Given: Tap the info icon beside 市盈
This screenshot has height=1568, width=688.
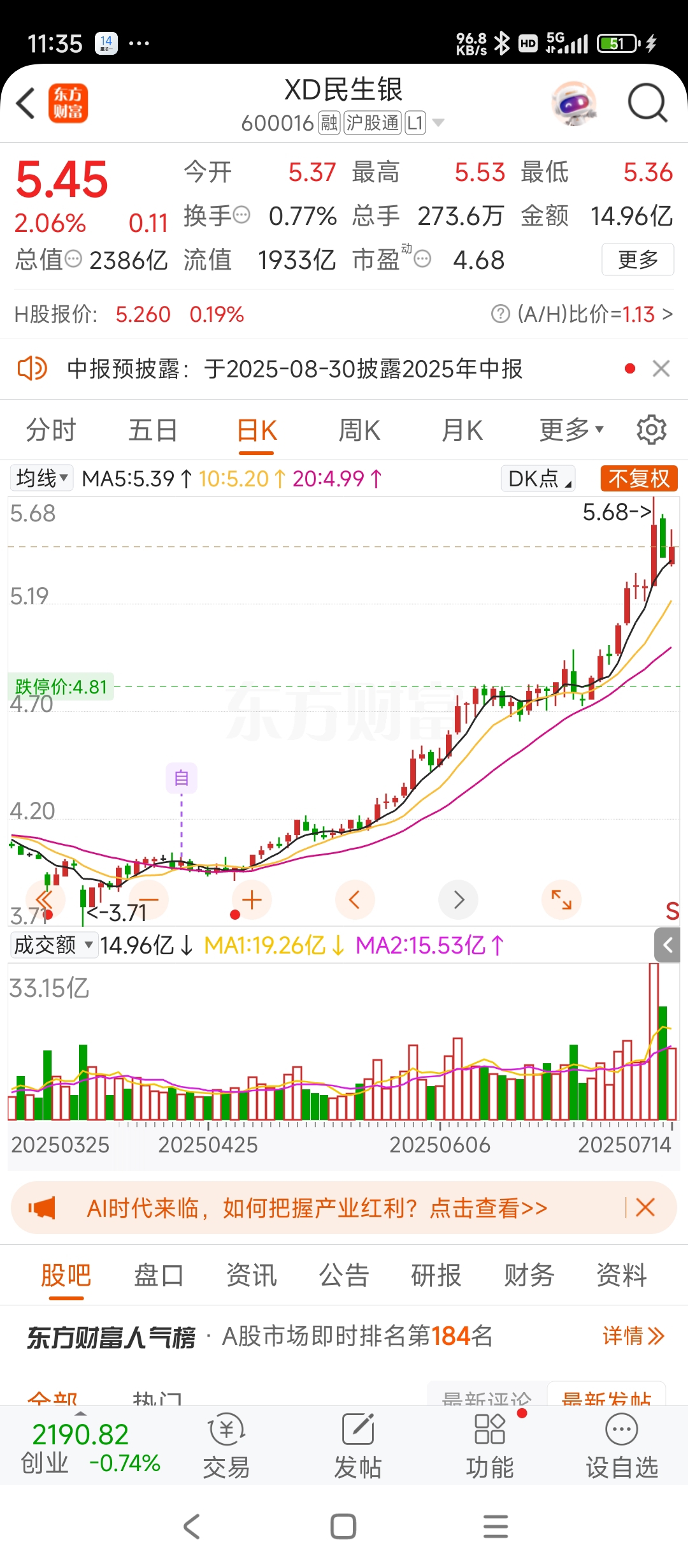Looking at the screenshot, I should coord(422,259).
